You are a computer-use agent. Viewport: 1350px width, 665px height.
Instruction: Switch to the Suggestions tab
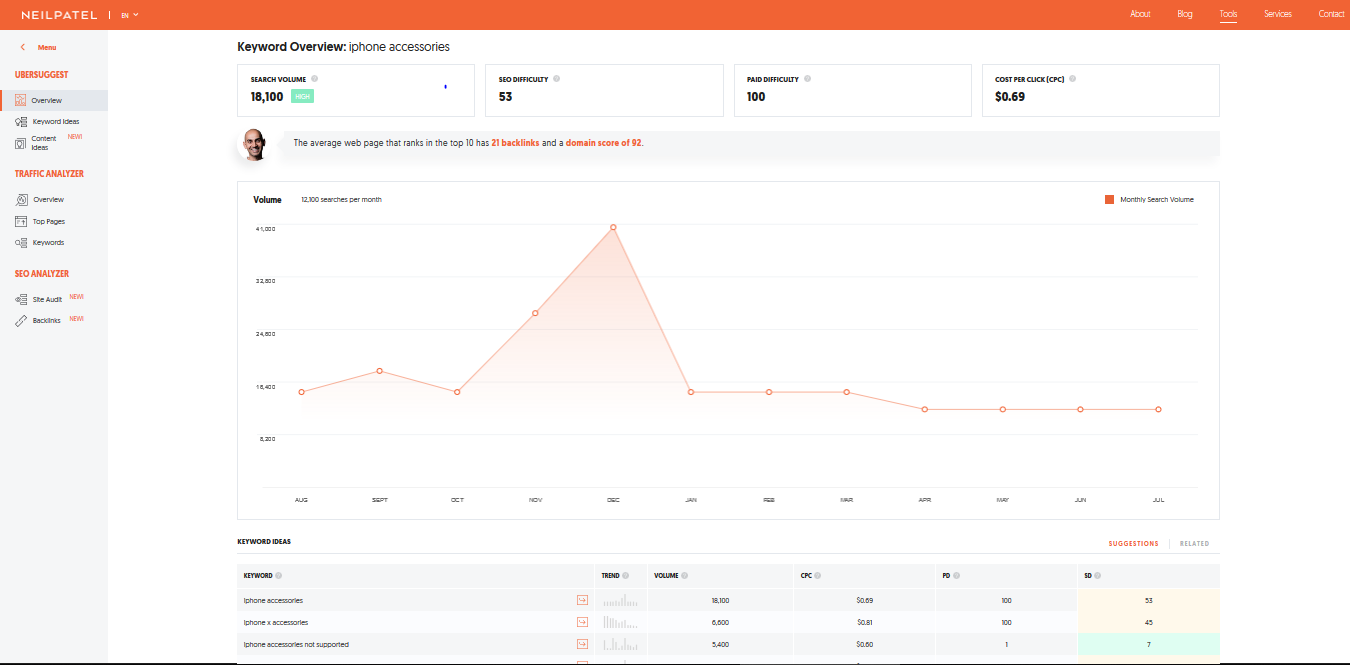1133,544
